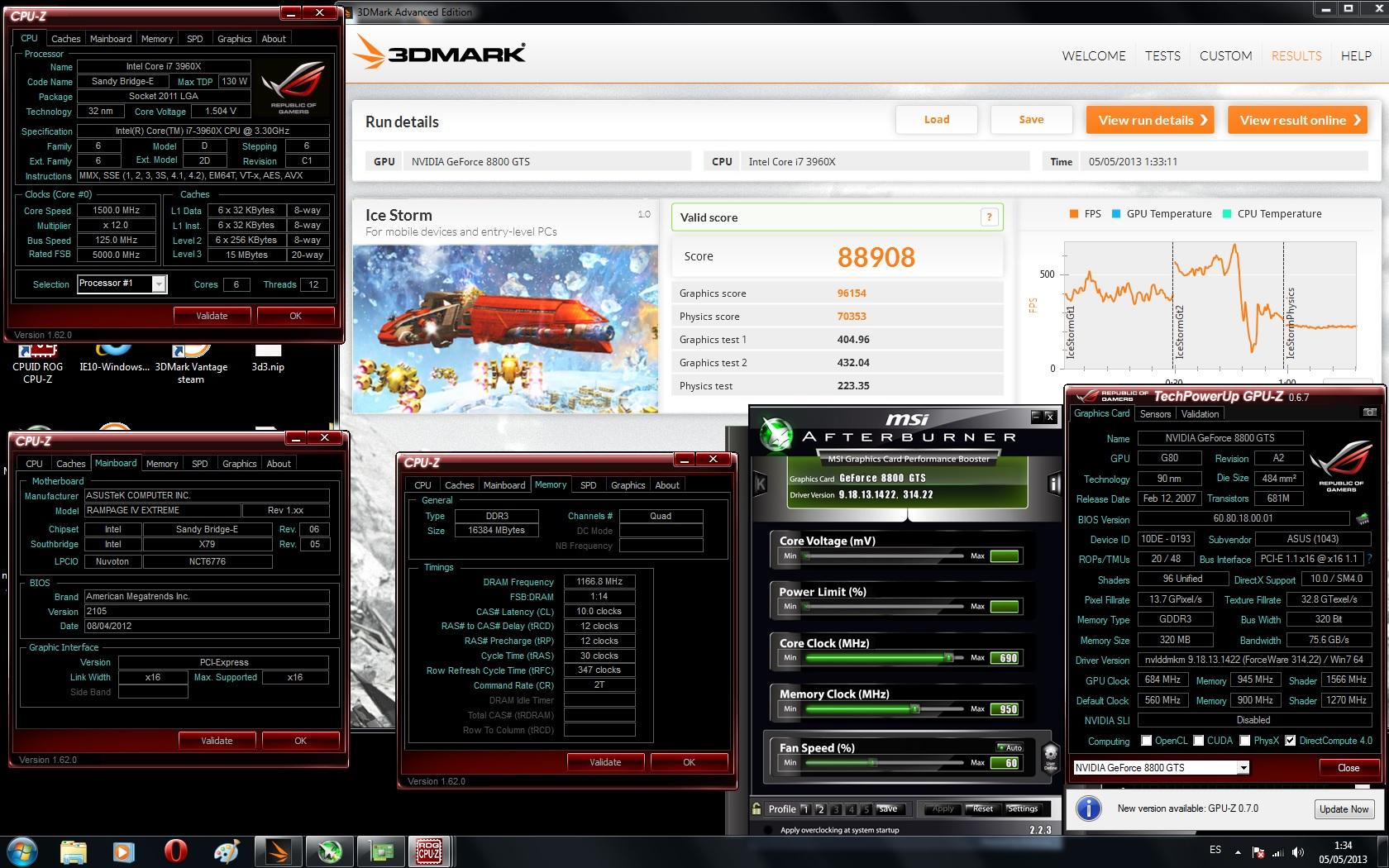Click the Core Clock 690 value field
The height and width of the screenshot is (868, 1389).
click(1006, 658)
